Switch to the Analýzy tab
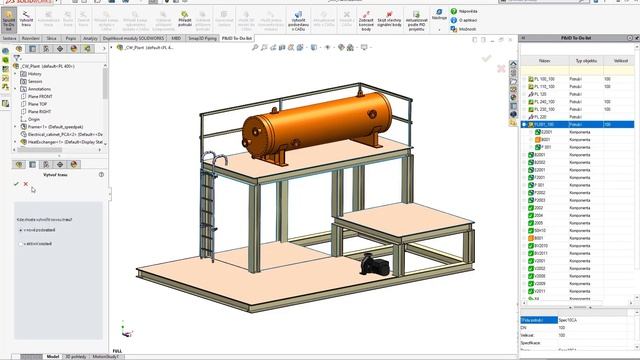 [x=90, y=38]
